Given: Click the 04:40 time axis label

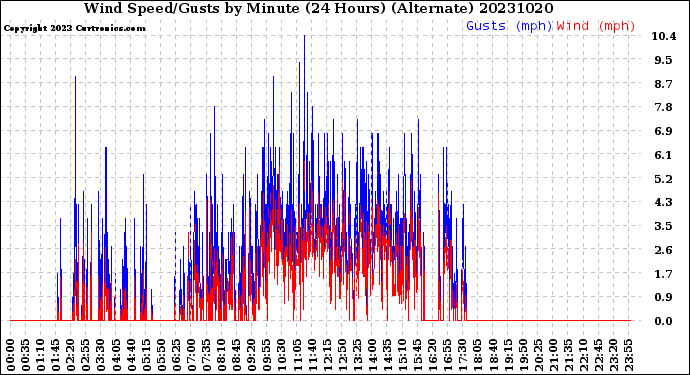Looking at the screenshot, I should [131, 354].
